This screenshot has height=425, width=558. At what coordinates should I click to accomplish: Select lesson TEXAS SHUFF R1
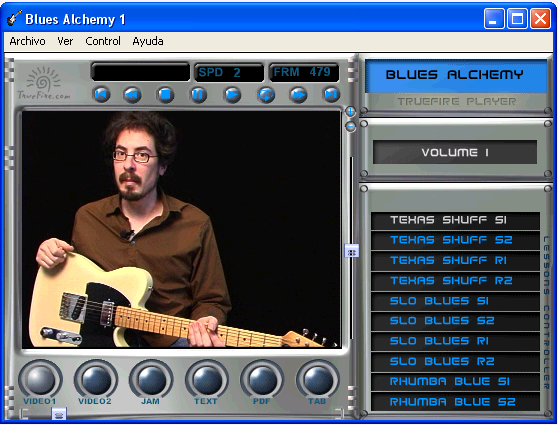pos(455,261)
